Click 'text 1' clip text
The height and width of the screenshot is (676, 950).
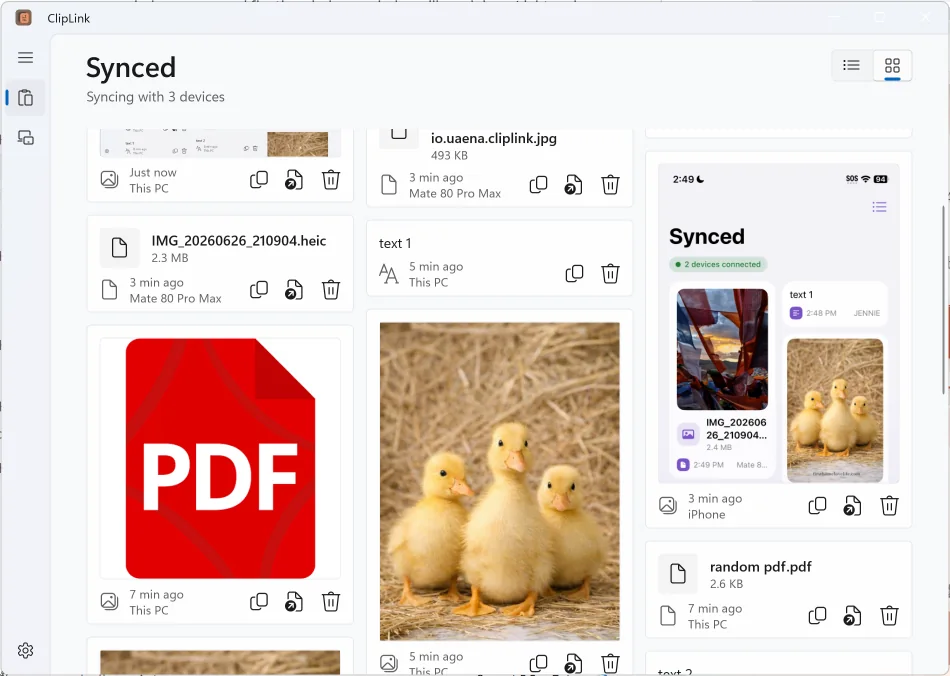[x=395, y=244]
